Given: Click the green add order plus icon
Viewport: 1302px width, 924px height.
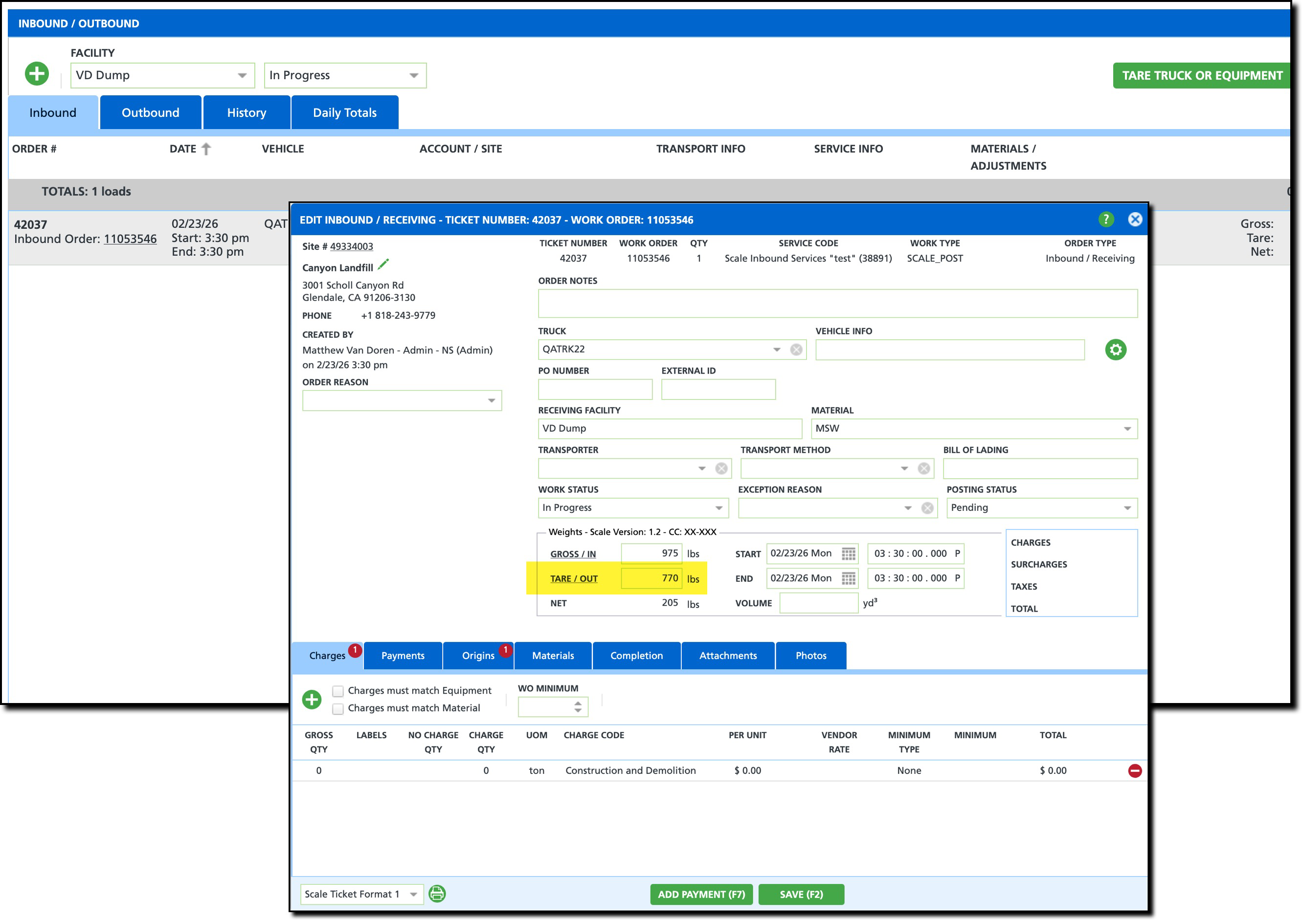Looking at the screenshot, I should click(x=37, y=74).
